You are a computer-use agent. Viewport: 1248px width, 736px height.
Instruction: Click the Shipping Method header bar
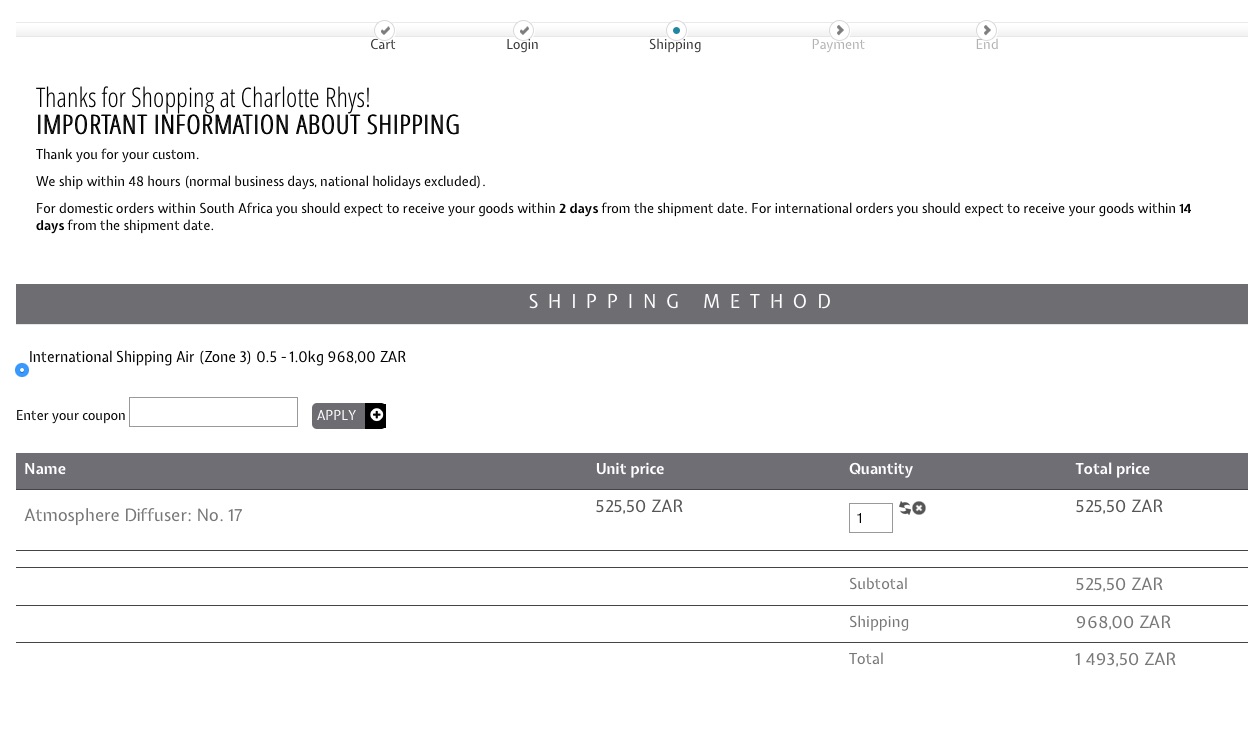click(x=632, y=303)
